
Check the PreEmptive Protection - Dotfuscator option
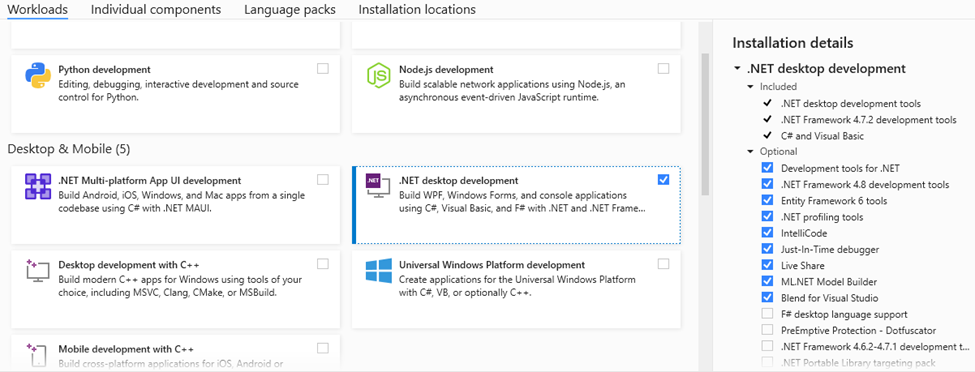[767, 330]
